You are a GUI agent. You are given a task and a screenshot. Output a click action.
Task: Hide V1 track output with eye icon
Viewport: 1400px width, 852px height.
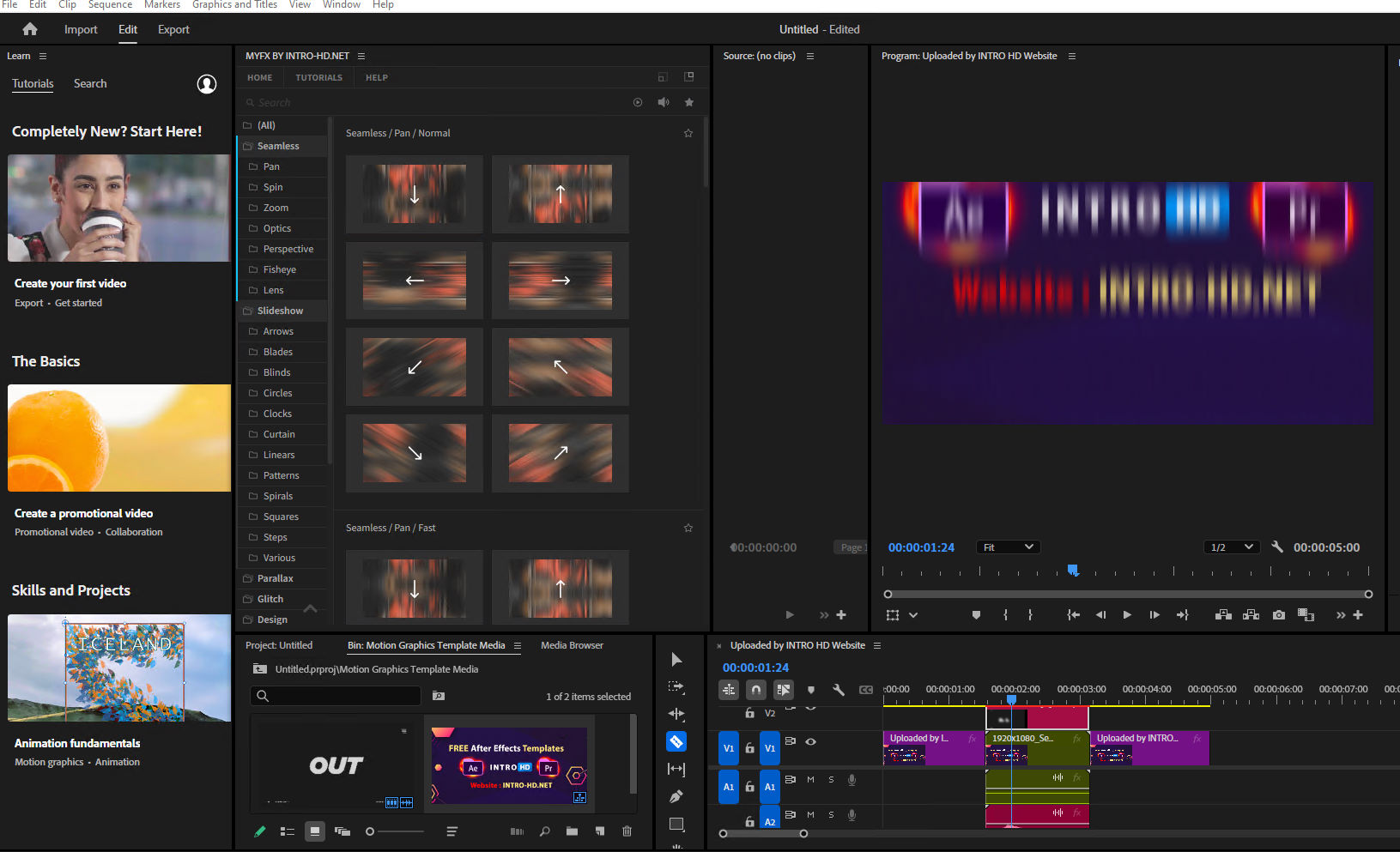click(x=810, y=741)
